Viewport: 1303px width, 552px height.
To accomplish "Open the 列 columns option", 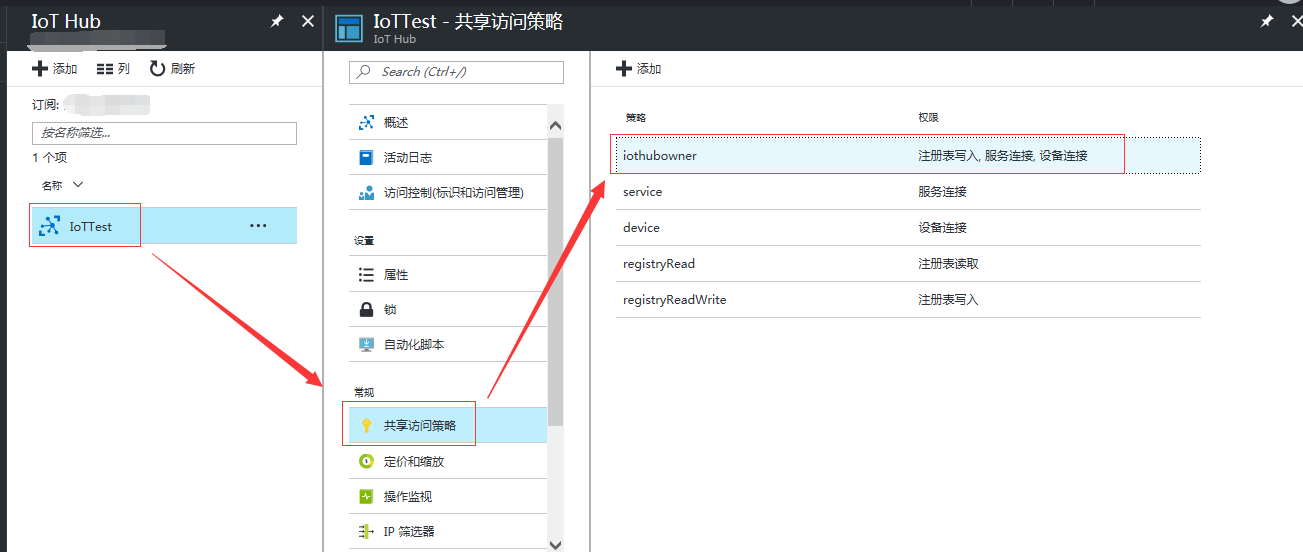I will [114, 69].
